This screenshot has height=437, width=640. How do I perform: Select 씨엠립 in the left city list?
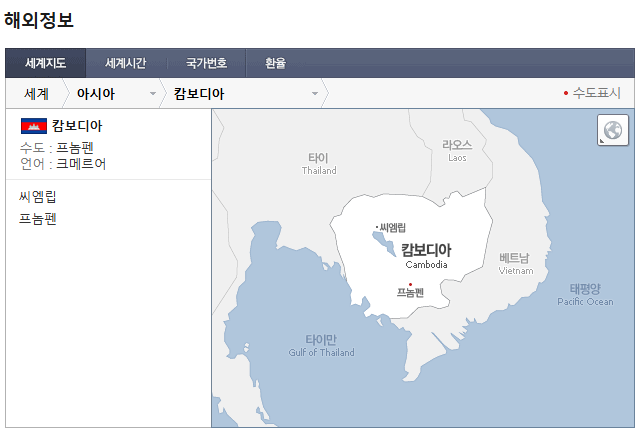[38, 196]
